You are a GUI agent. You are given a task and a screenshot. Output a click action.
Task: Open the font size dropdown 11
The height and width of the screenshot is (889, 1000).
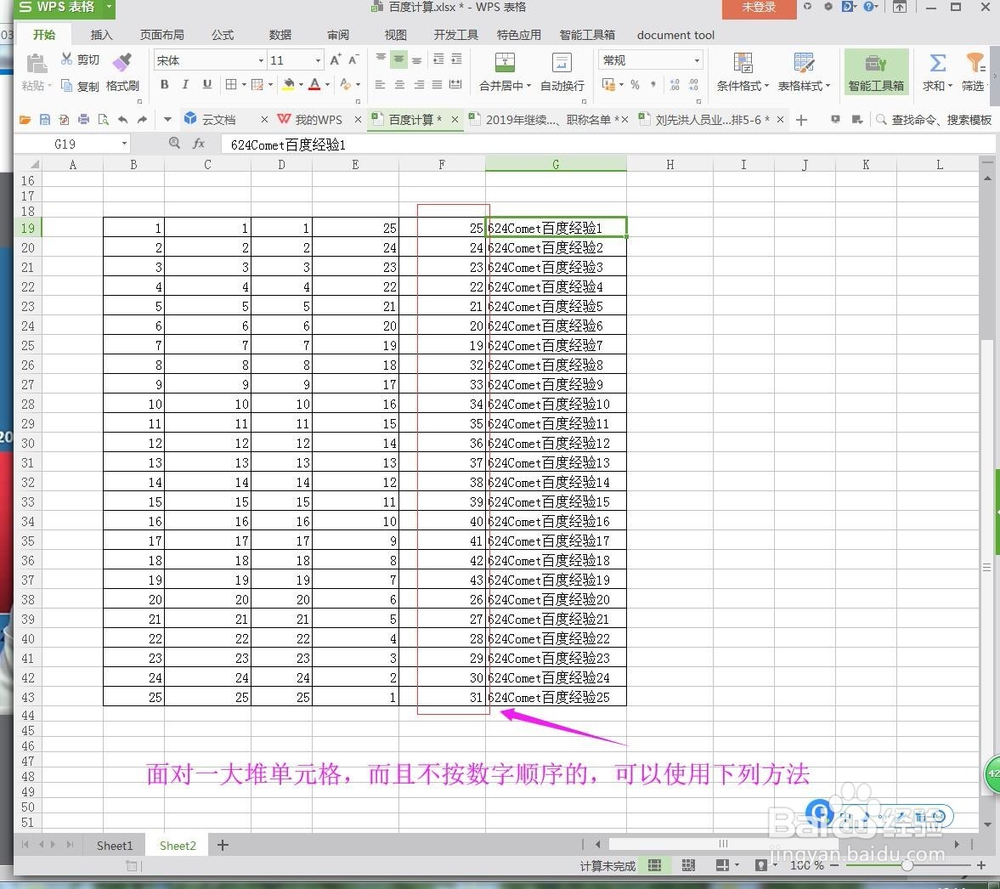(x=318, y=60)
